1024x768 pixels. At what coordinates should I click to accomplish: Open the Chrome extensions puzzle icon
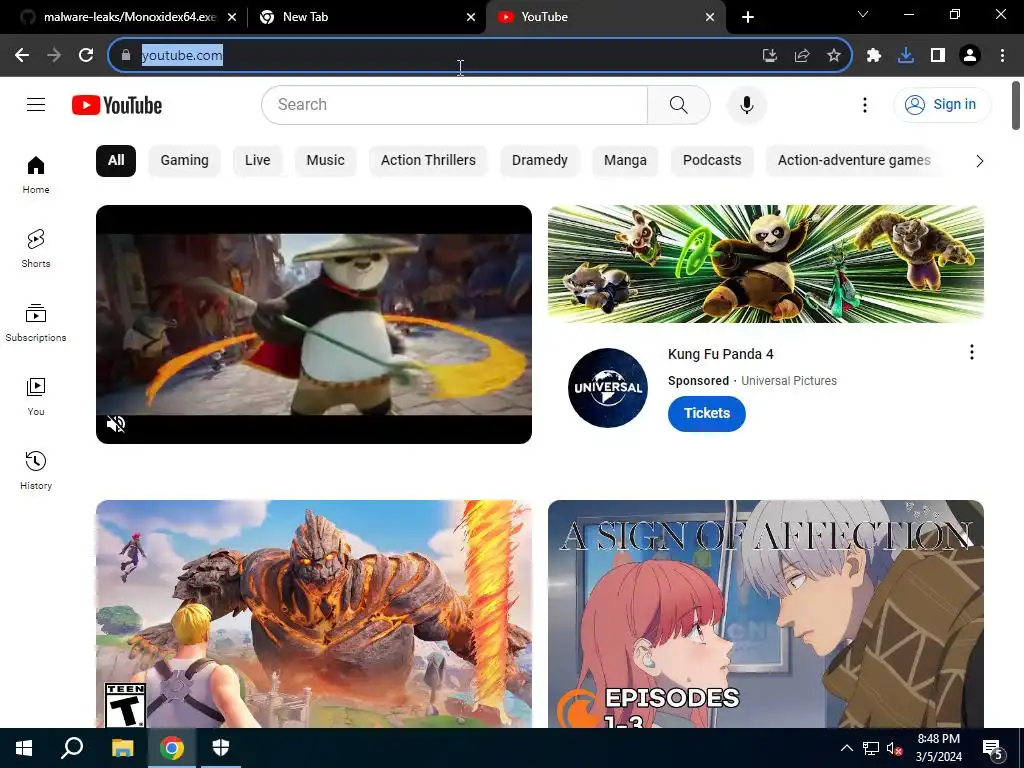click(x=874, y=56)
